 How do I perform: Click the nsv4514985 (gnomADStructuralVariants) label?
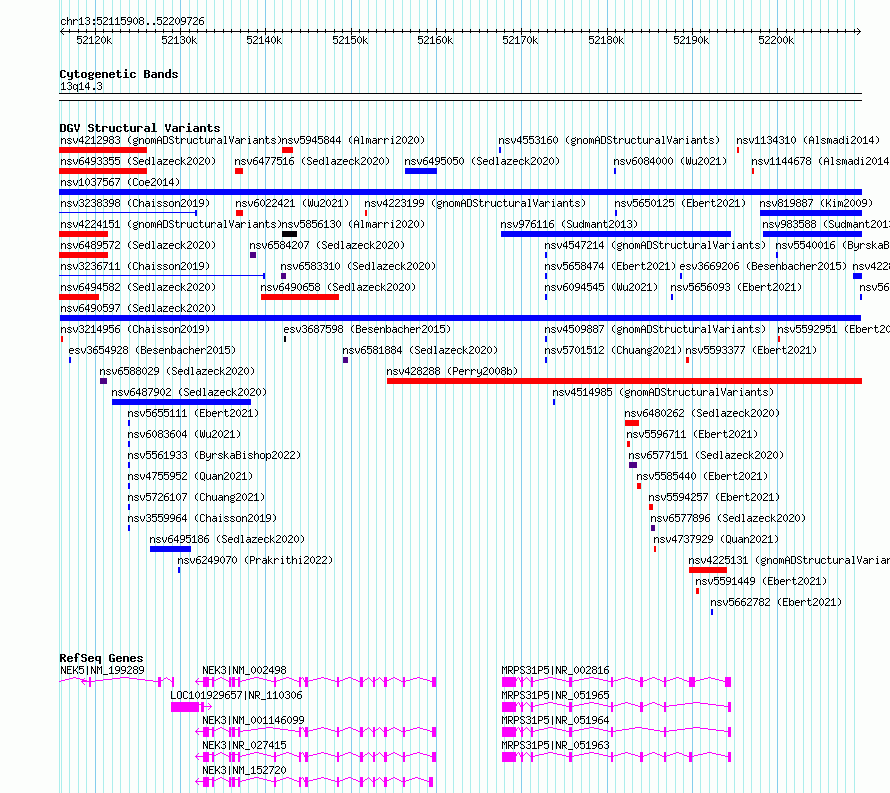[x=663, y=392]
